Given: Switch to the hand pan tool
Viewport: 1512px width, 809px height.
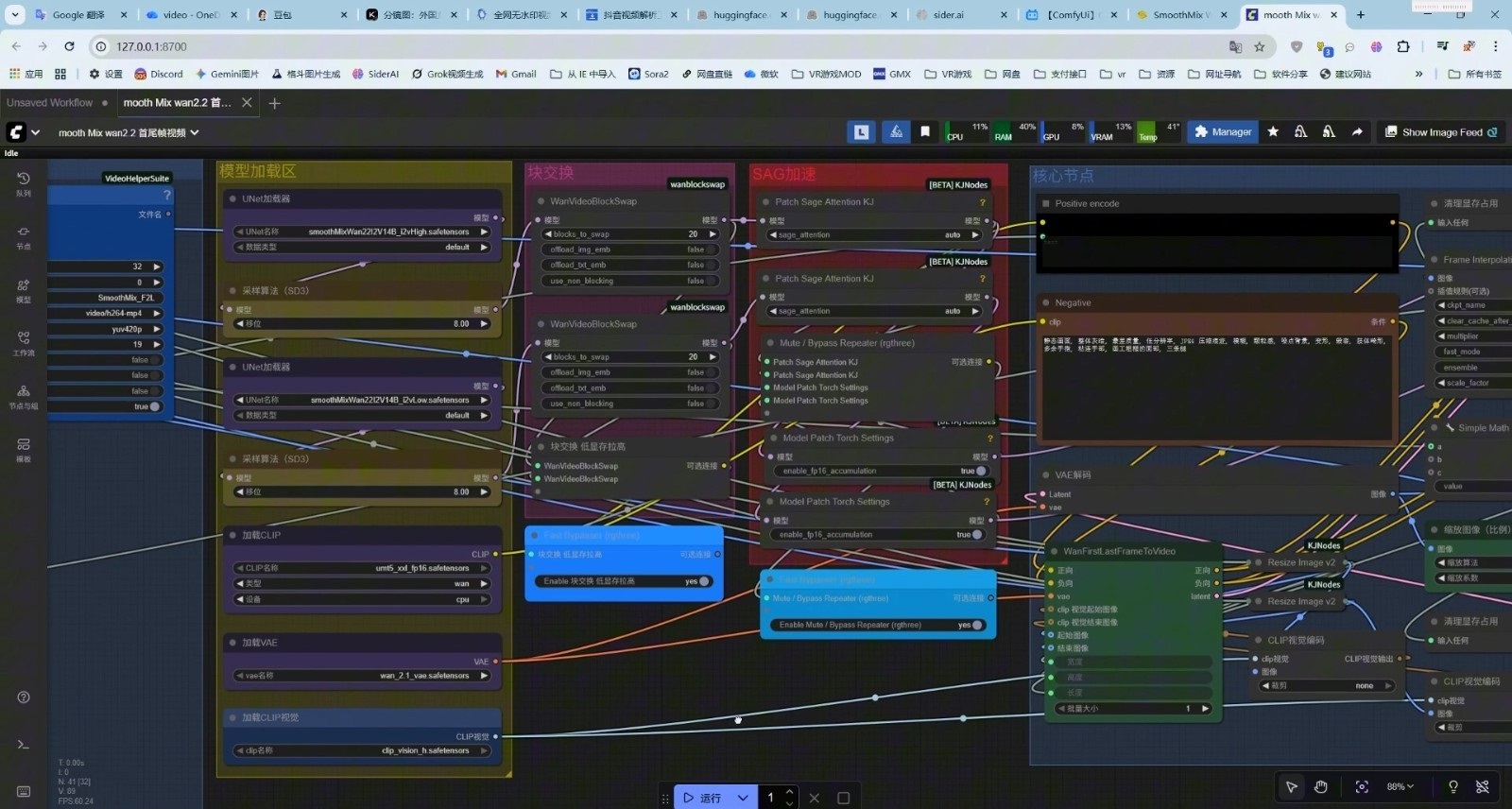Looking at the screenshot, I should 1321,787.
